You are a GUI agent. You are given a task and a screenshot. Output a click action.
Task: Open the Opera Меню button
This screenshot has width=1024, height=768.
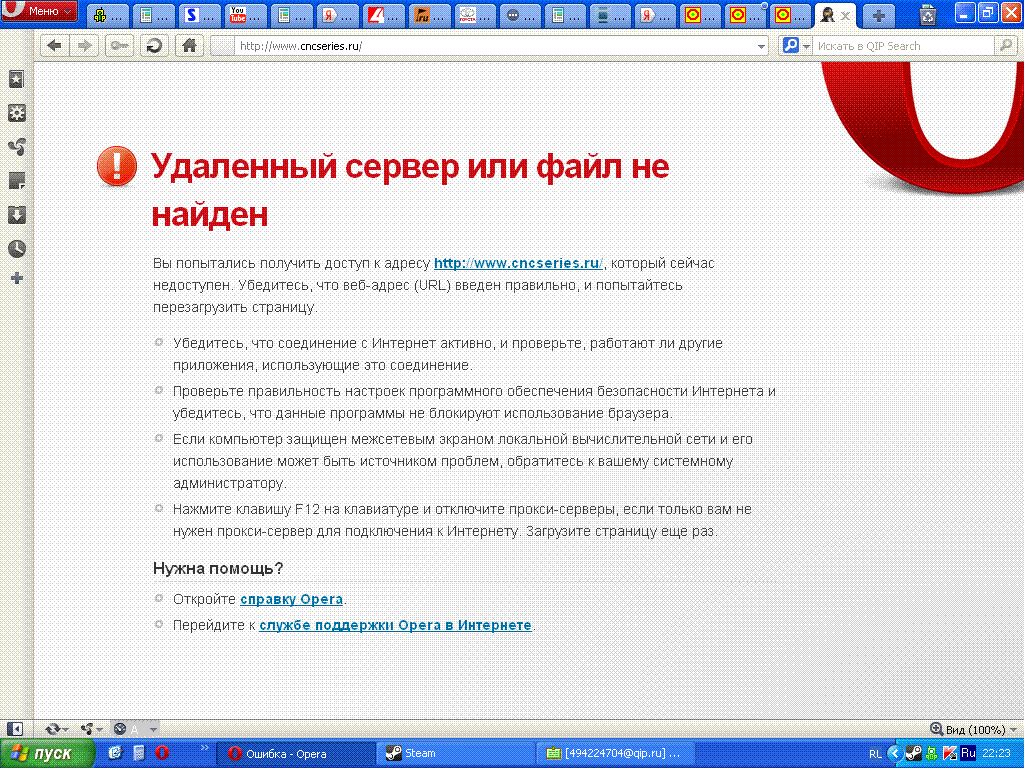pyautogui.click(x=39, y=11)
